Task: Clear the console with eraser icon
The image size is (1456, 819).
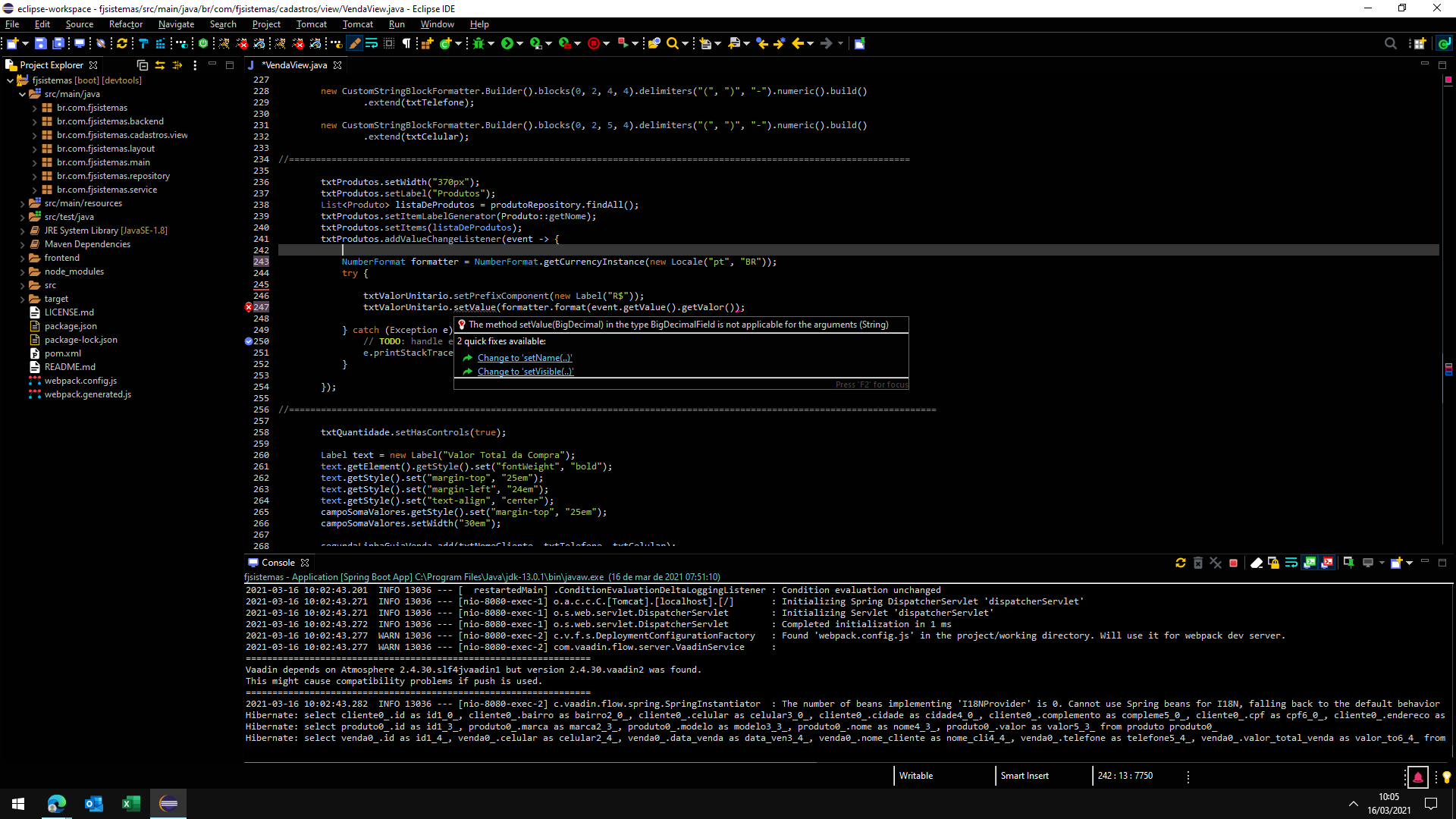Action: coord(1257,563)
